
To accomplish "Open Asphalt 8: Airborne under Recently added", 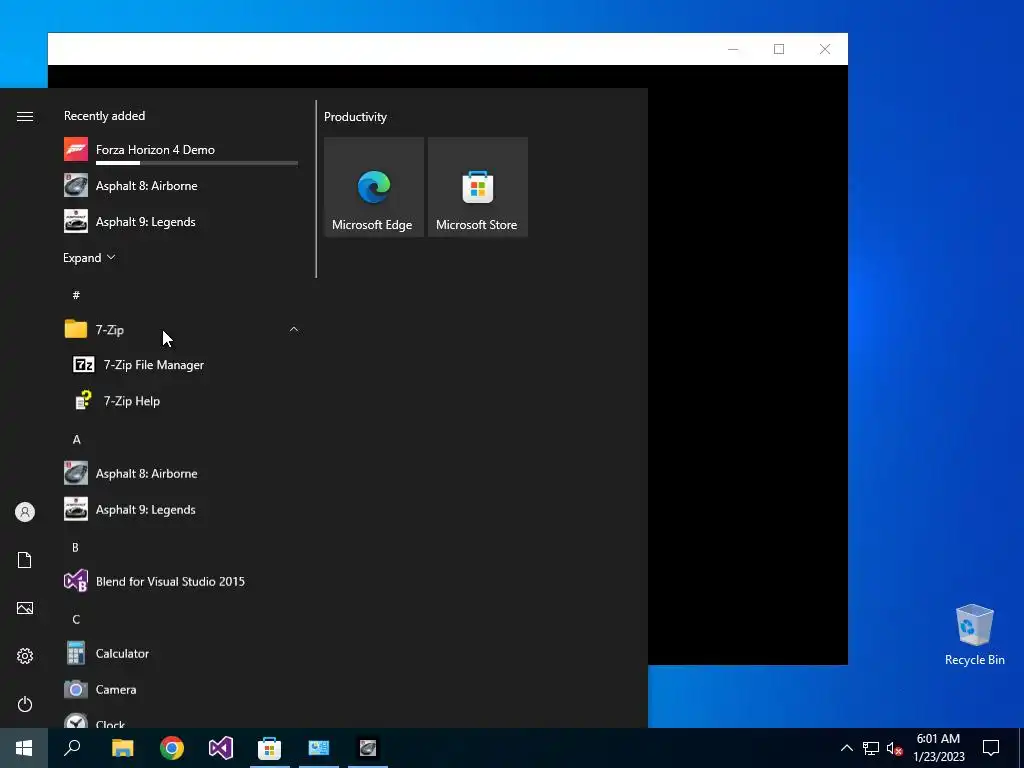I will [x=181, y=185].
